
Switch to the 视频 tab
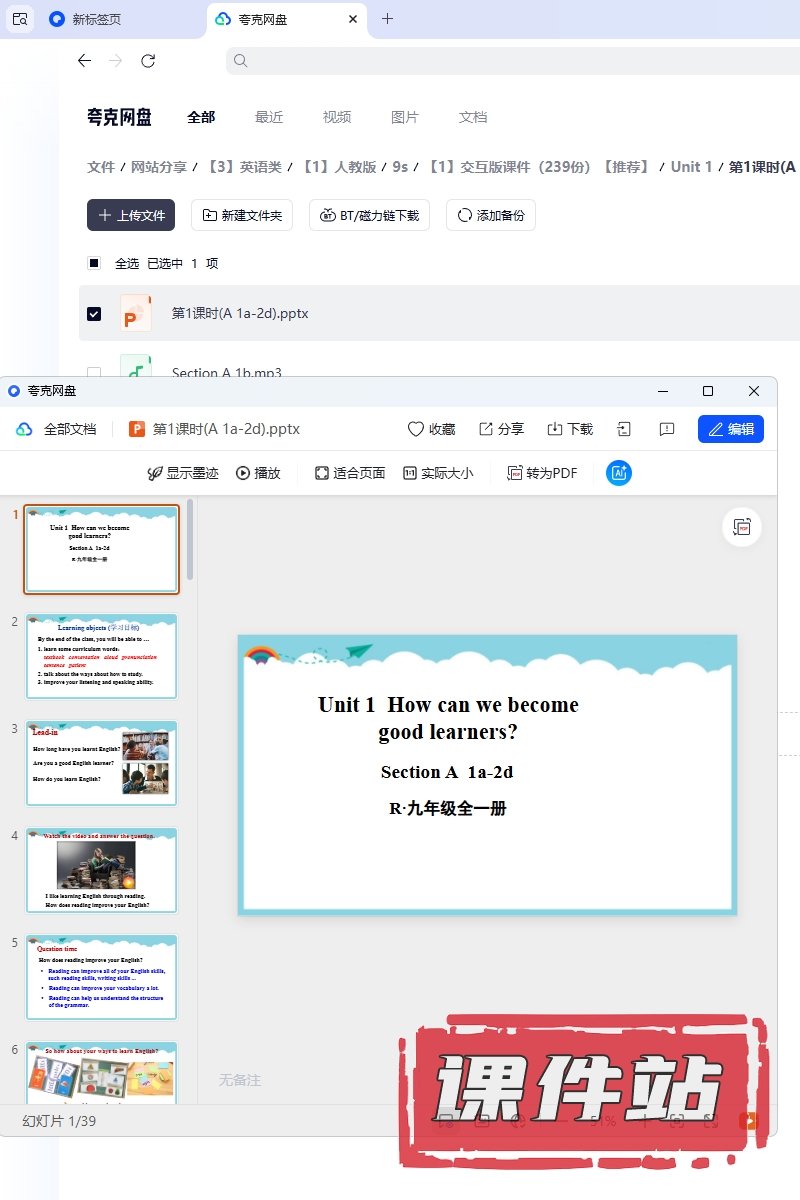pyautogui.click(x=337, y=117)
